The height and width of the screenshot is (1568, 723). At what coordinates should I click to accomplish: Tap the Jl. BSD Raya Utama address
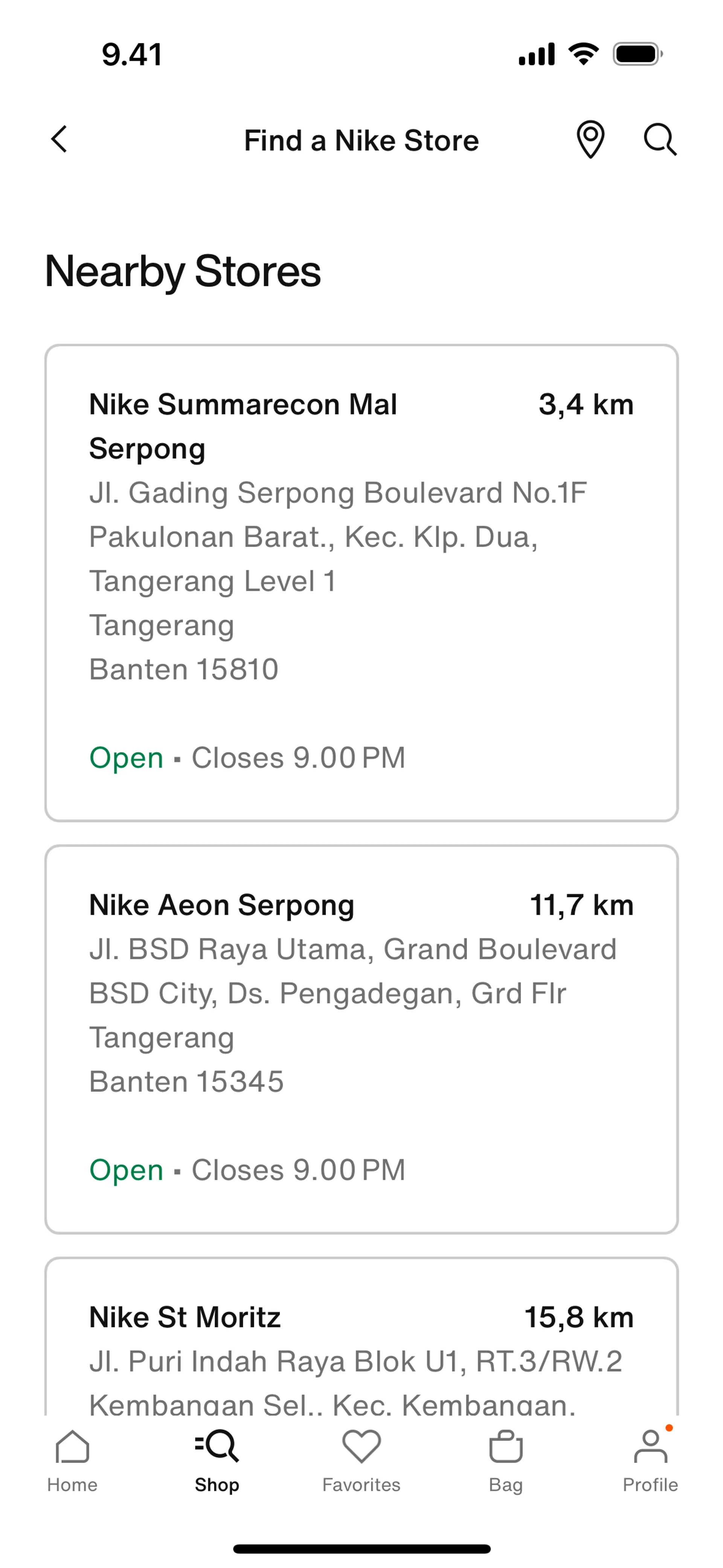pos(352,949)
